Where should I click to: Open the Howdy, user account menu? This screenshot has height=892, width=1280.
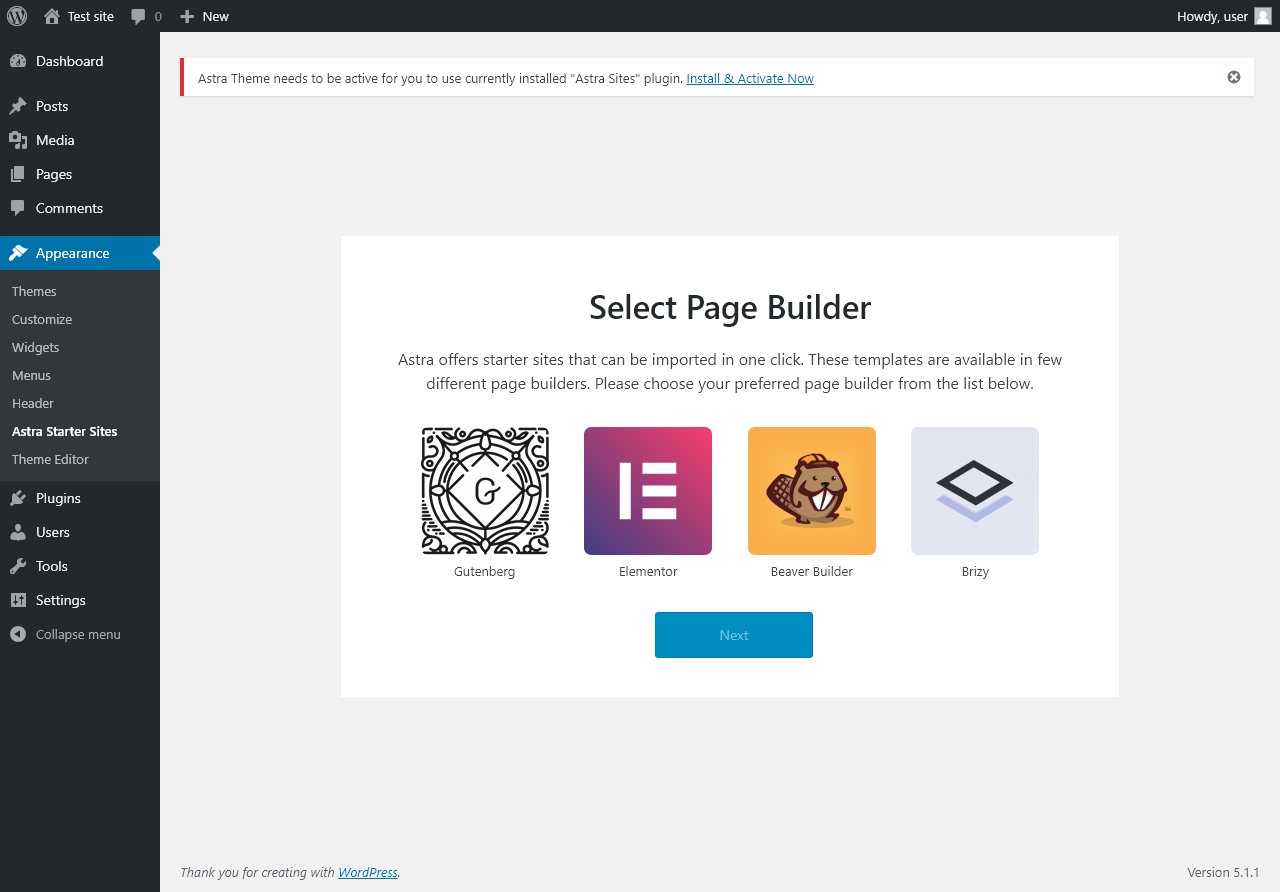tap(1212, 16)
